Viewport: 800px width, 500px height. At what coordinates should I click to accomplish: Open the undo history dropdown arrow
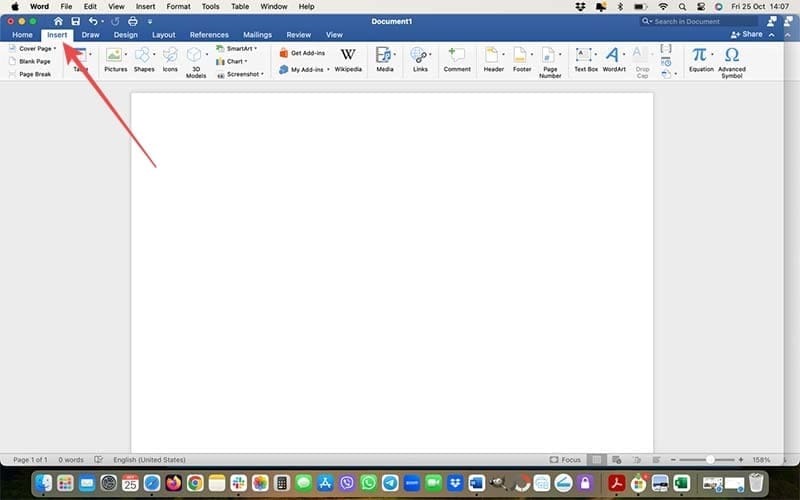102,22
